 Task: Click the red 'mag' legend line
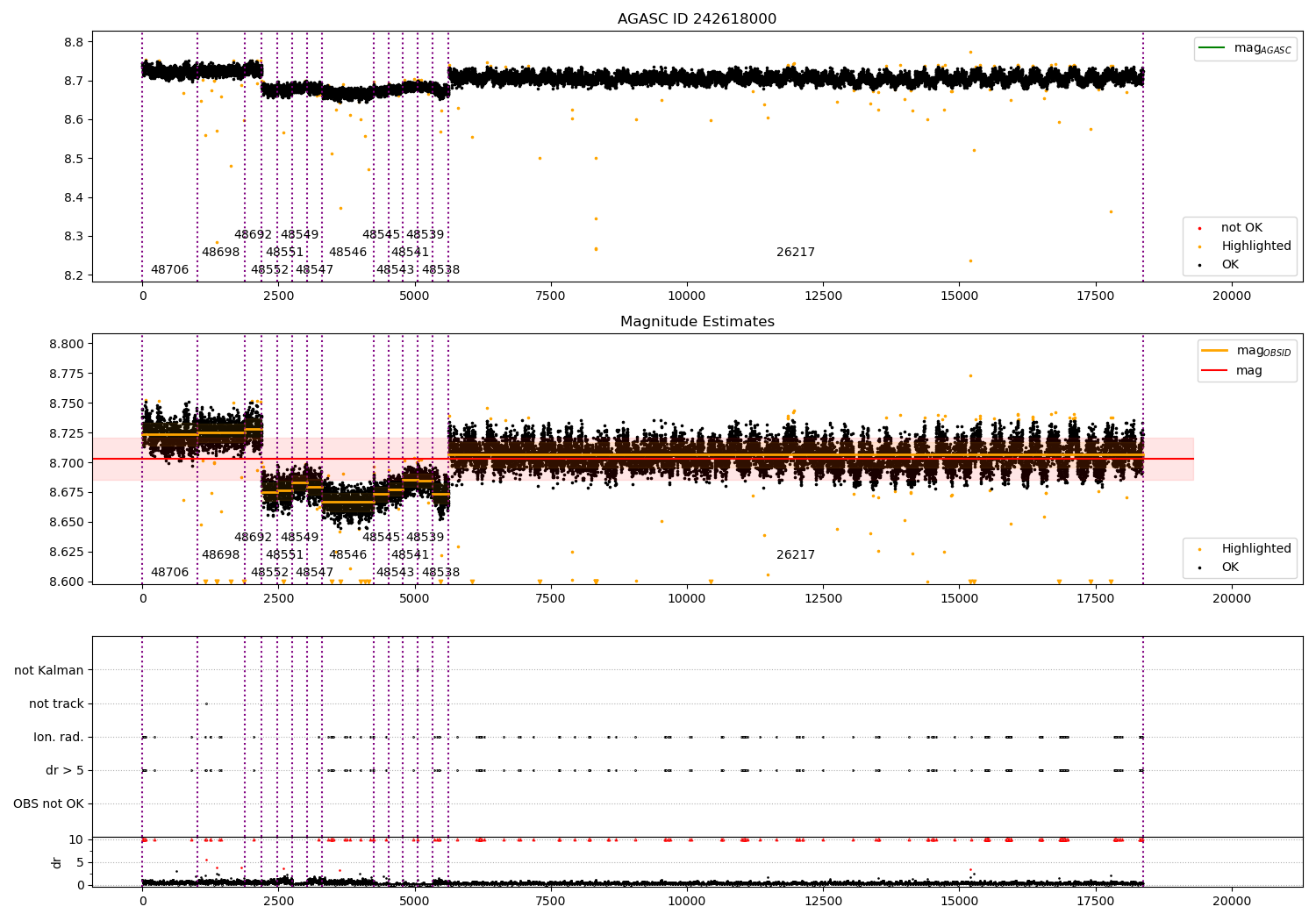coord(1215,370)
